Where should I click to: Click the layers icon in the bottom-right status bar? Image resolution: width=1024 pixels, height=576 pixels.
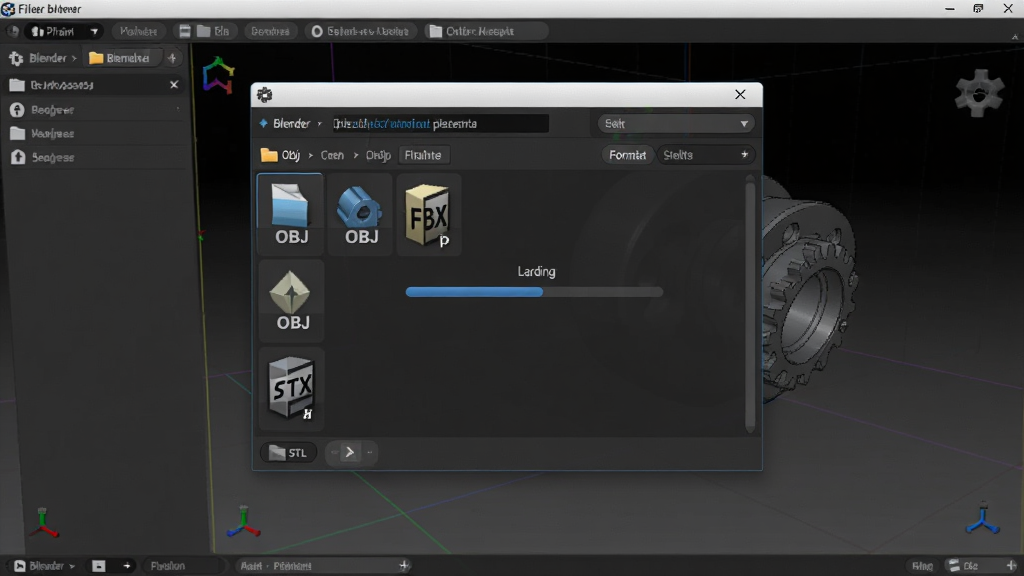pyautogui.click(x=954, y=566)
